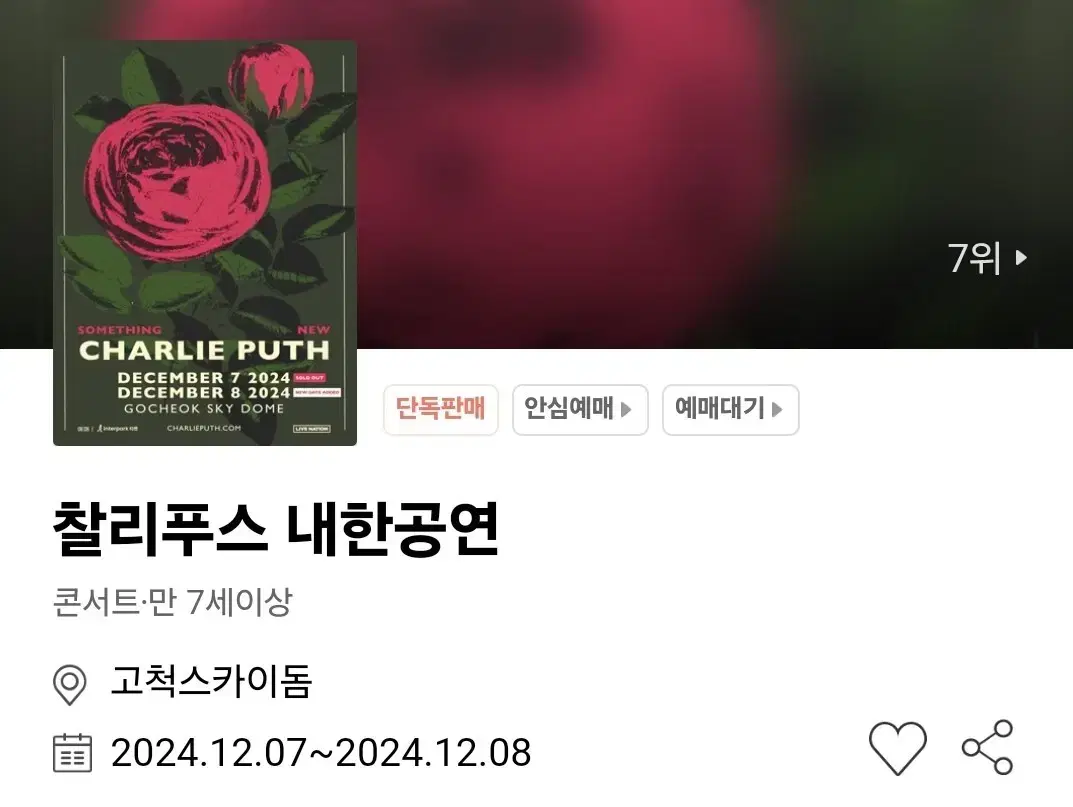Open the 7위 ranking arrow
This screenshot has height=807, width=1073.
point(1021,257)
